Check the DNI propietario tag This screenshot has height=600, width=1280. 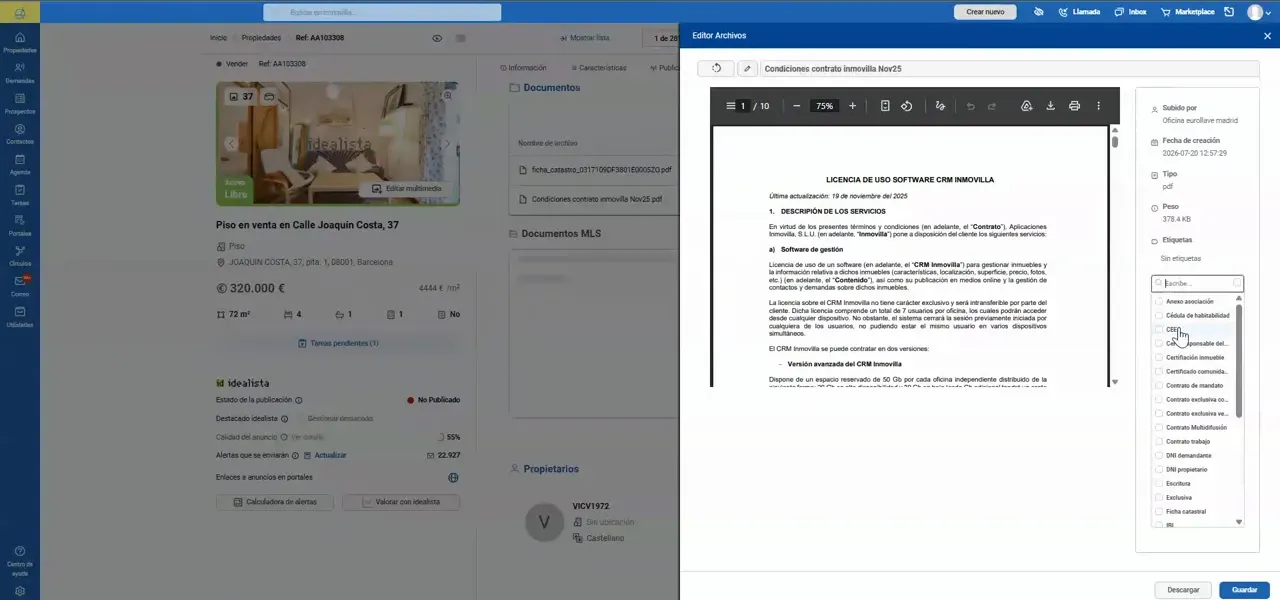(x=1160, y=469)
